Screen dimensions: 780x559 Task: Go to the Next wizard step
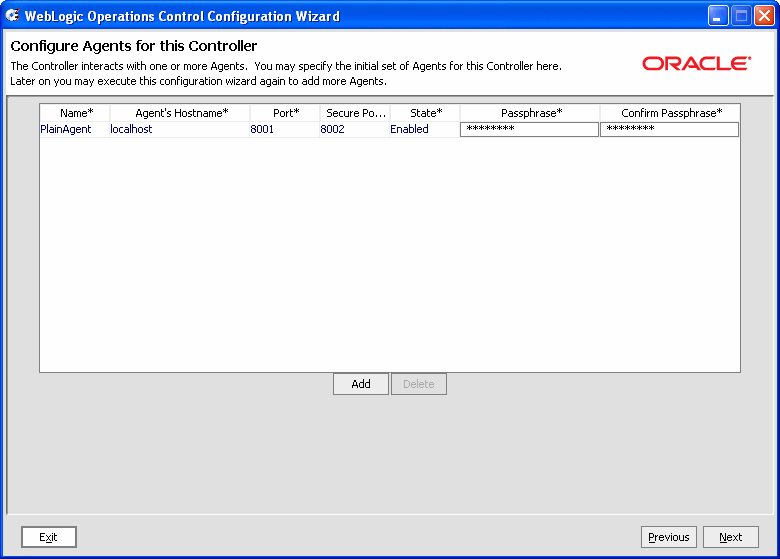731,537
